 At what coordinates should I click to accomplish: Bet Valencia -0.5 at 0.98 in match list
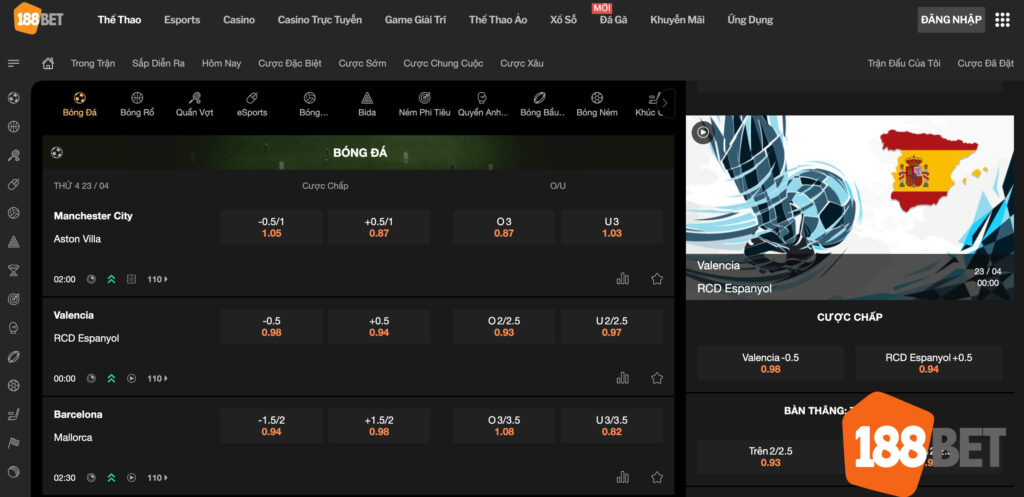pyautogui.click(x=271, y=327)
